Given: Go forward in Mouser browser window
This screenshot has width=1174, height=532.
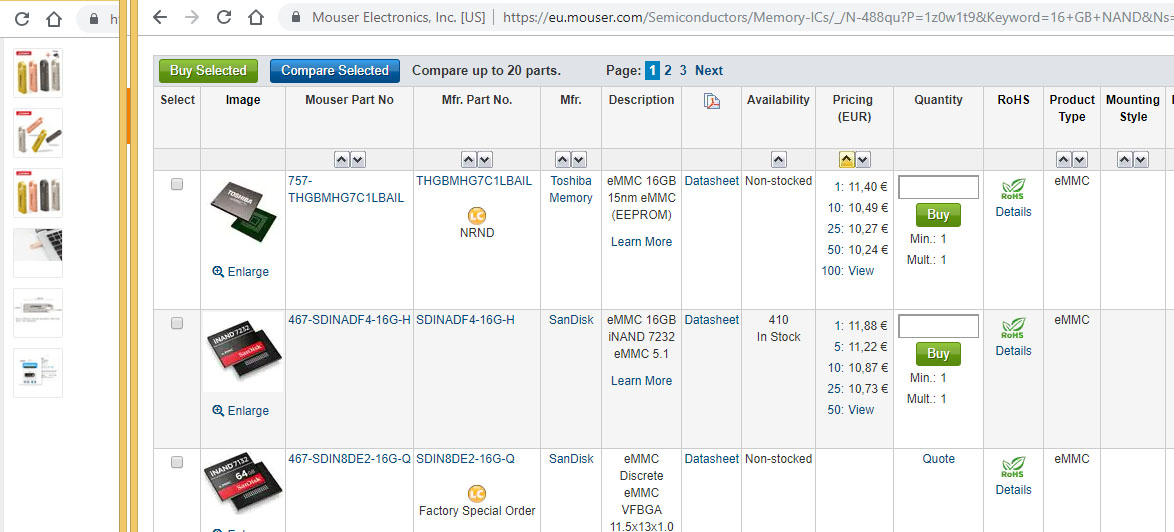Looking at the screenshot, I should (192, 17).
